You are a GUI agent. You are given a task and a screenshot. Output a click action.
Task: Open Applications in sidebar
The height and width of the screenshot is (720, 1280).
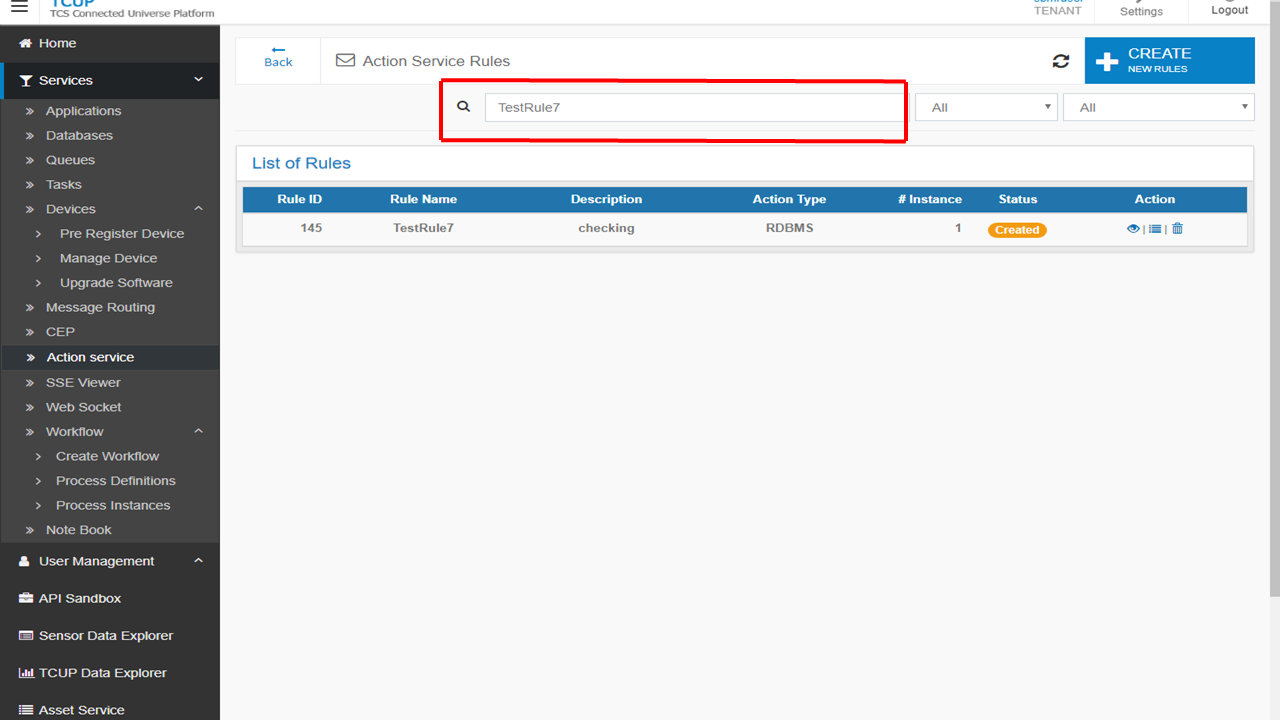tap(83, 111)
